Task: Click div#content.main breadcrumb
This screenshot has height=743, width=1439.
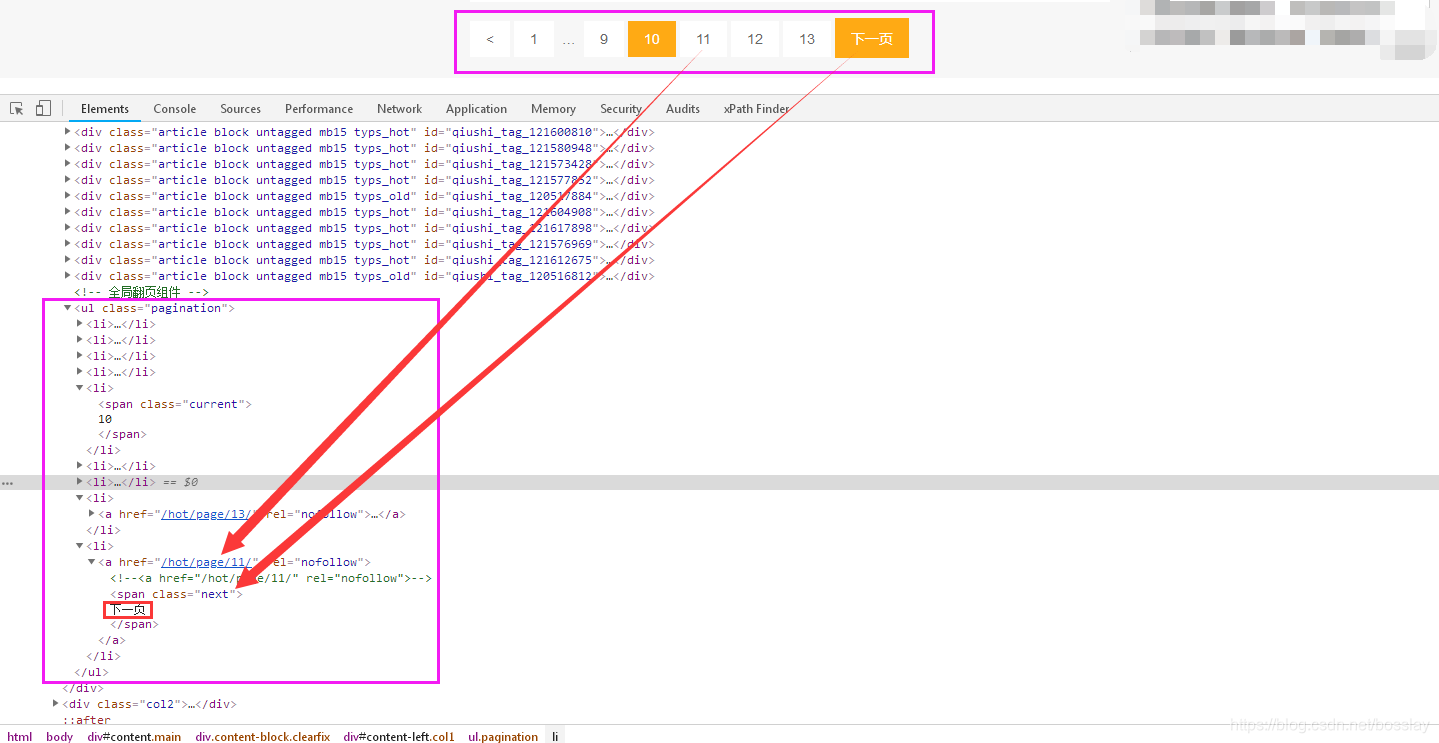Action: (x=134, y=736)
